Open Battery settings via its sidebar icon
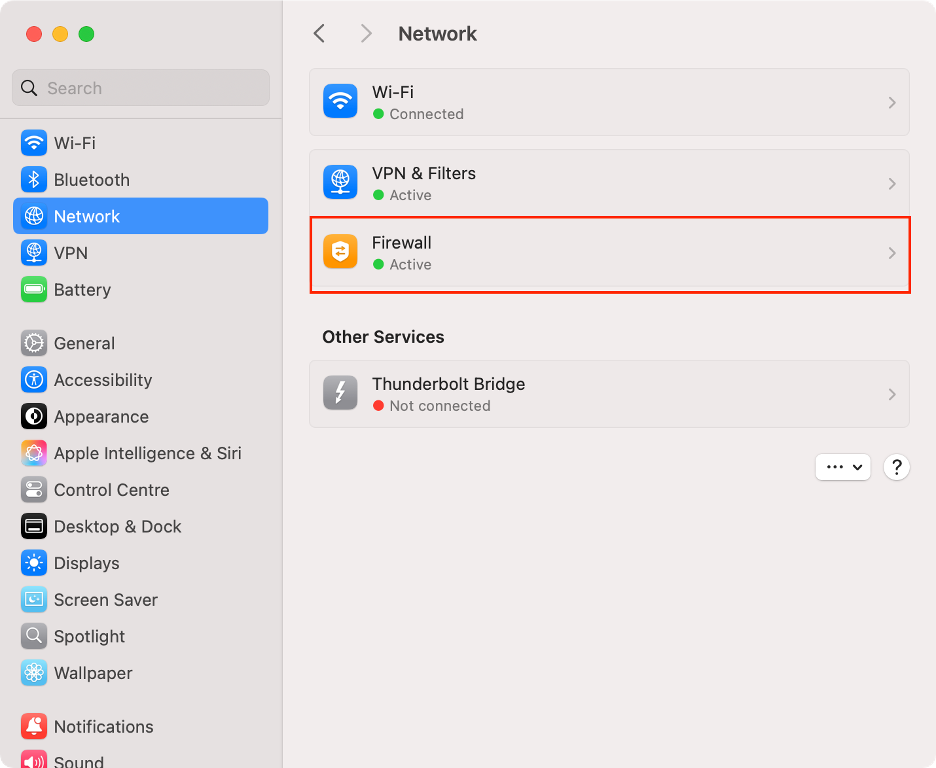The image size is (936, 768). 32,289
